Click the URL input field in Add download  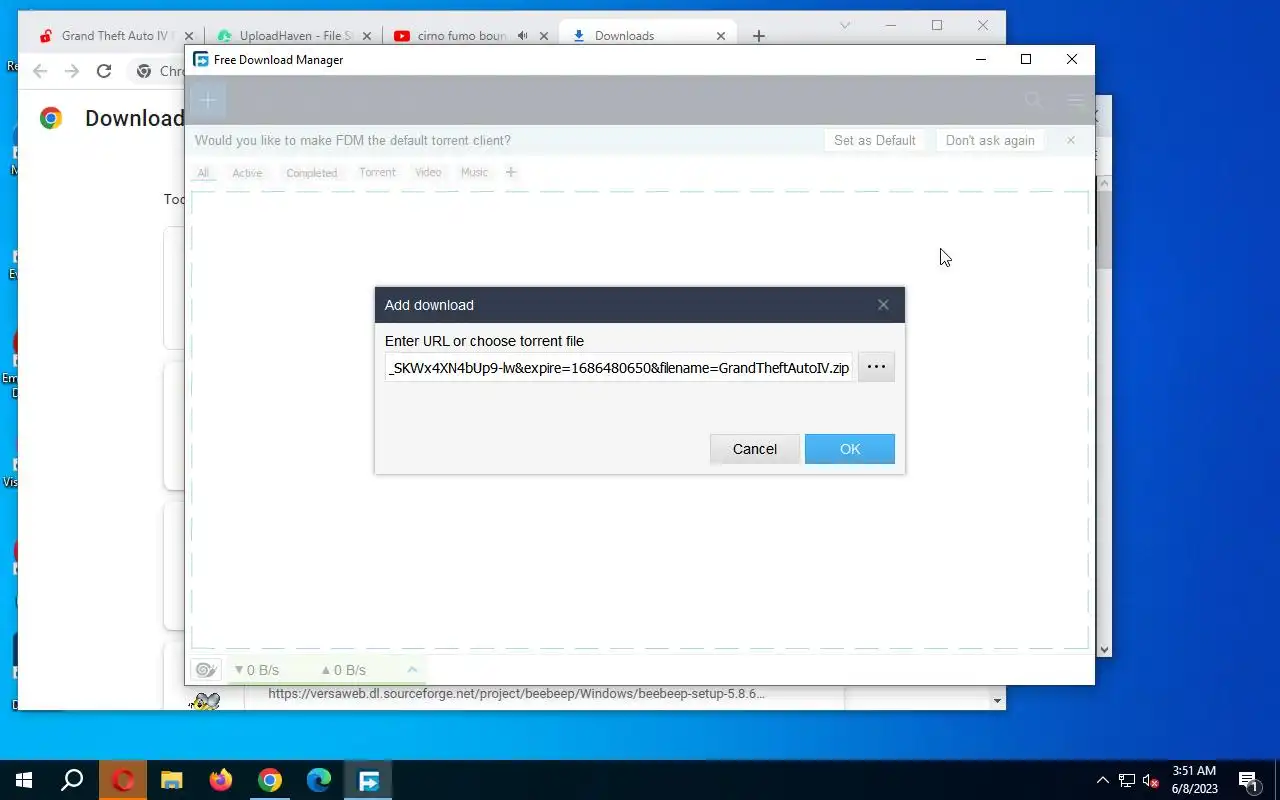point(619,368)
